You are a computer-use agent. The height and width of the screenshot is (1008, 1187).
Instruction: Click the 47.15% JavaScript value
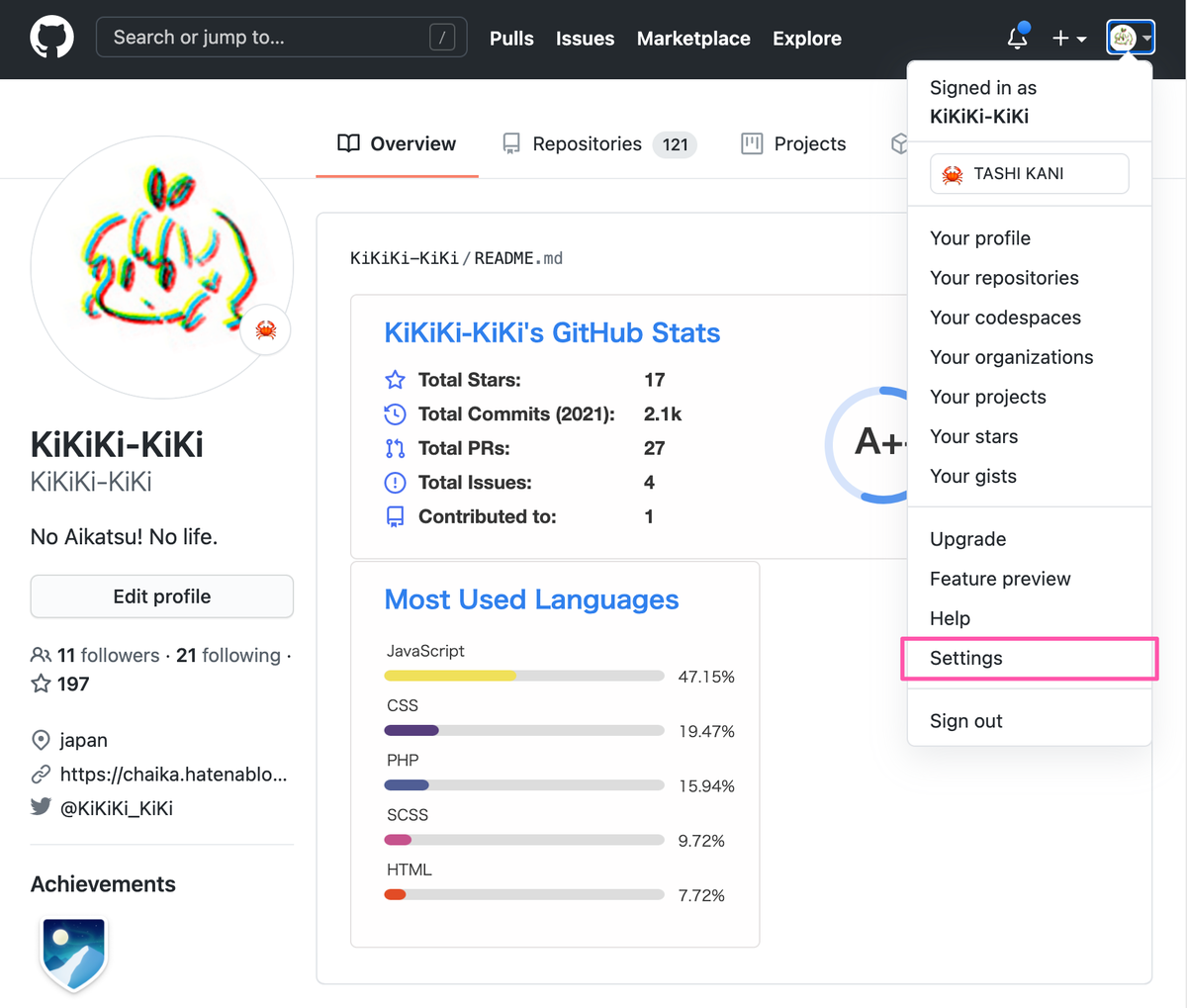706,677
